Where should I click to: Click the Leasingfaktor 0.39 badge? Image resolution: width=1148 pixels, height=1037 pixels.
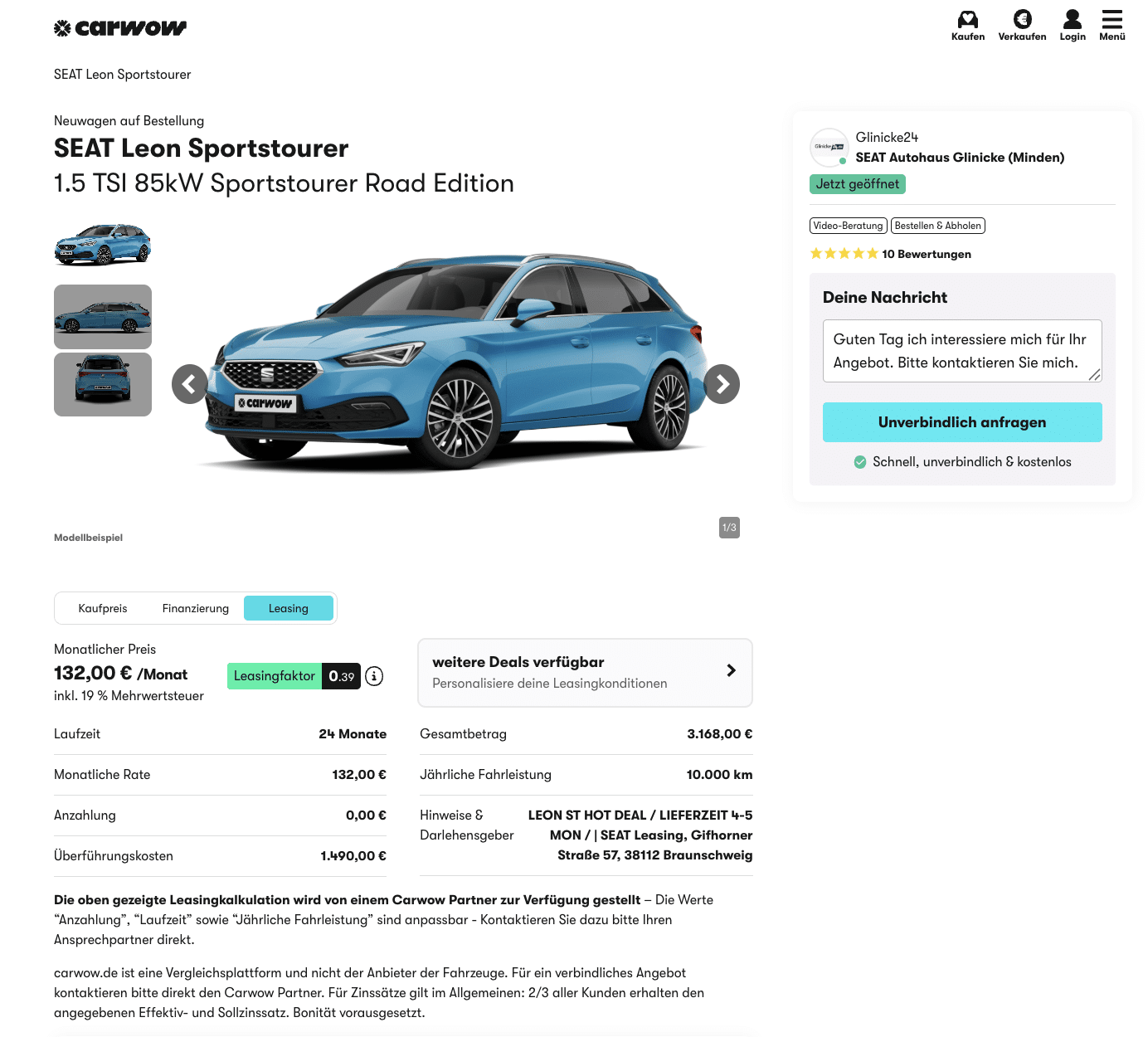coord(294,676)
